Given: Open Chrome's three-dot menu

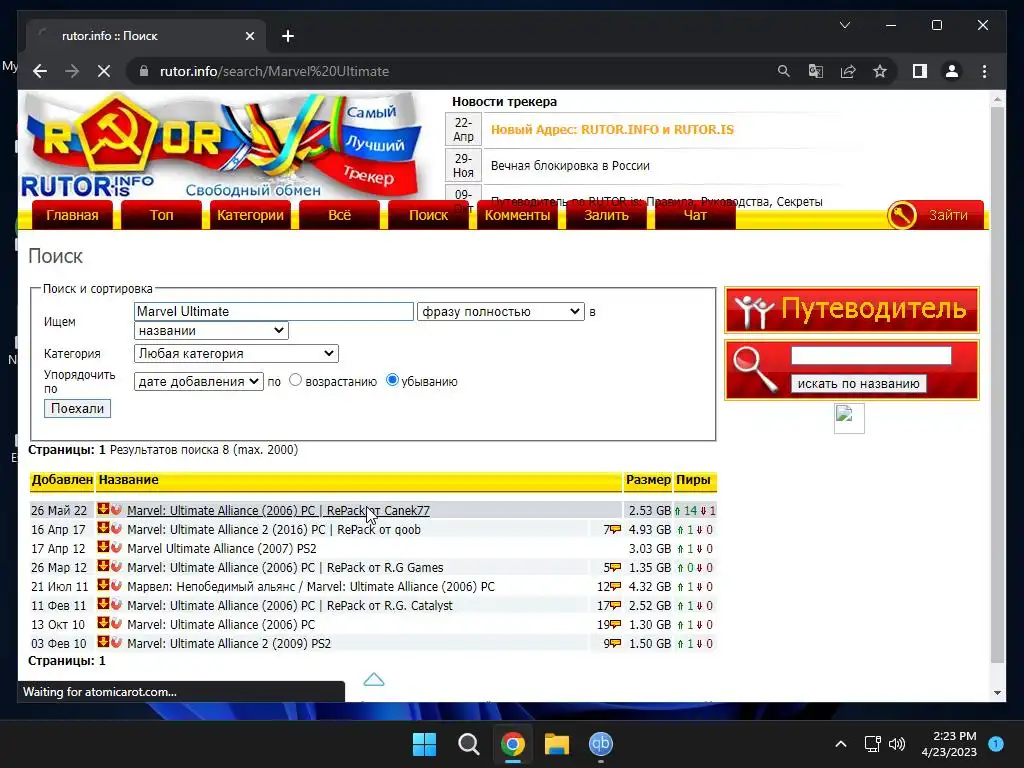Looking at the screenshot, I should pyautogui.click(x=984, y=71).
